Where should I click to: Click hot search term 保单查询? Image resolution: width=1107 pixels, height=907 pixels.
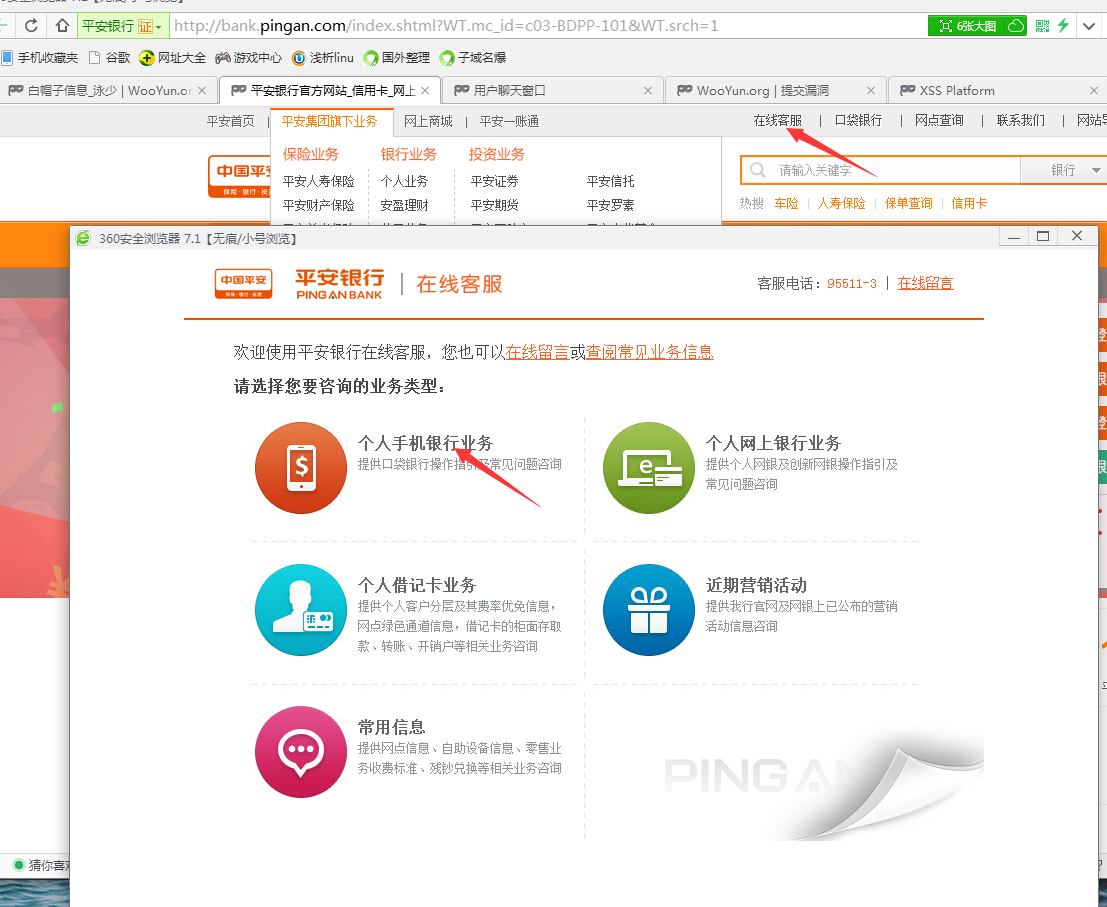point(909,203)
